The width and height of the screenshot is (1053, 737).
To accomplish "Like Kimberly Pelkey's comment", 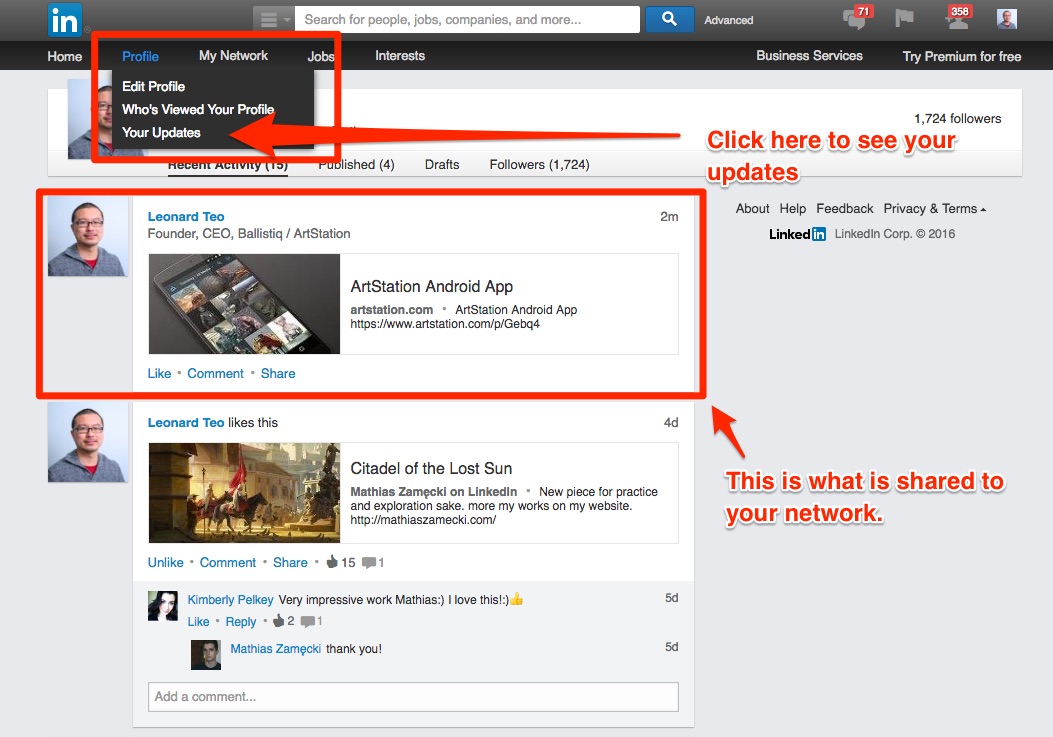I will coord(198,621).
